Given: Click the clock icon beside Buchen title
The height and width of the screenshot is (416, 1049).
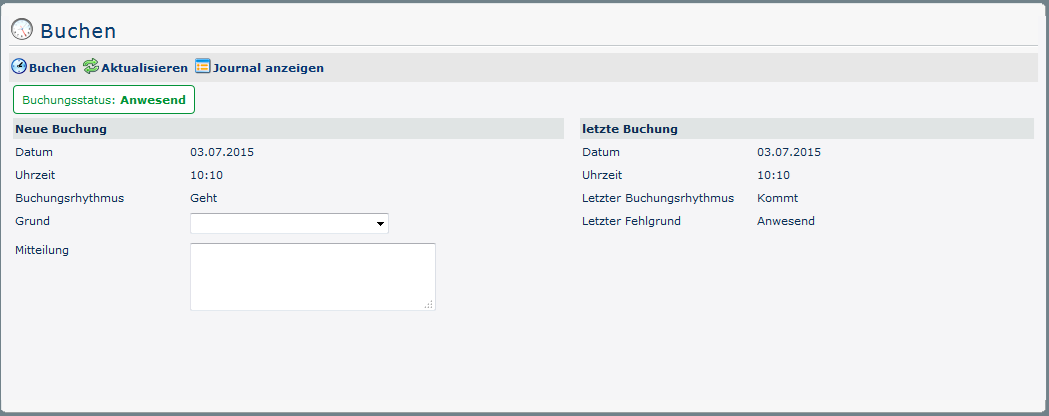Looking at the screenshot, I should click(22, 30).
